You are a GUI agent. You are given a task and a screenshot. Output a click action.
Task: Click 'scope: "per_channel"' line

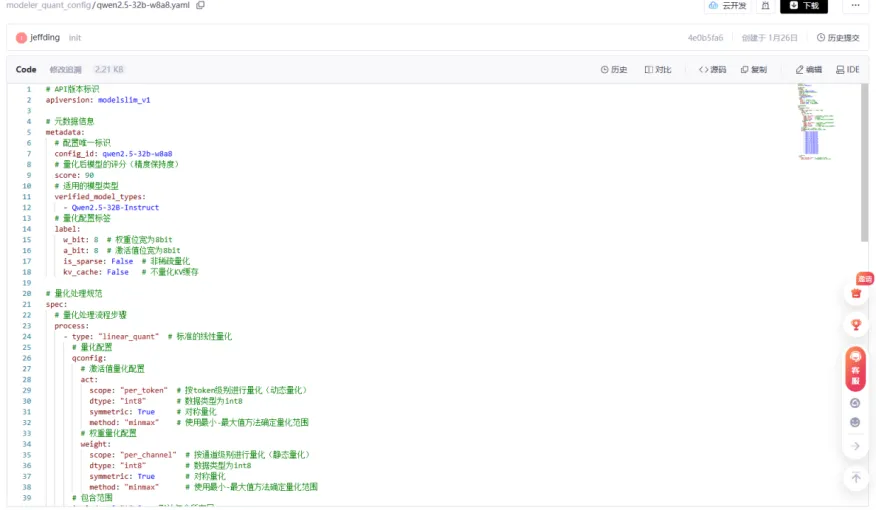pos(199,455)
